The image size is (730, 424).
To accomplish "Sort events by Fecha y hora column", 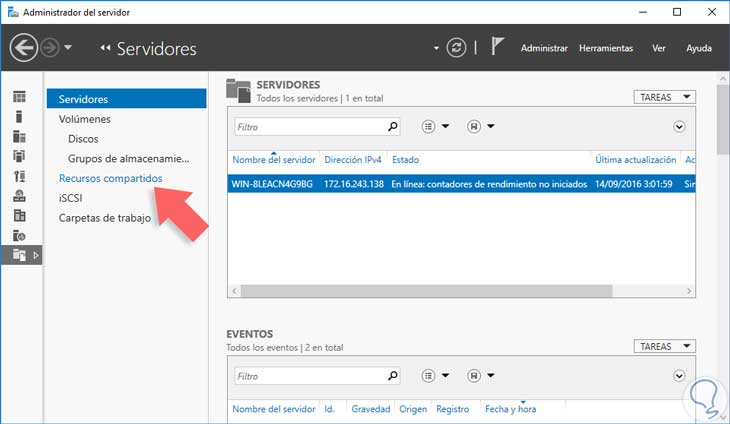I will pos(510,409).
